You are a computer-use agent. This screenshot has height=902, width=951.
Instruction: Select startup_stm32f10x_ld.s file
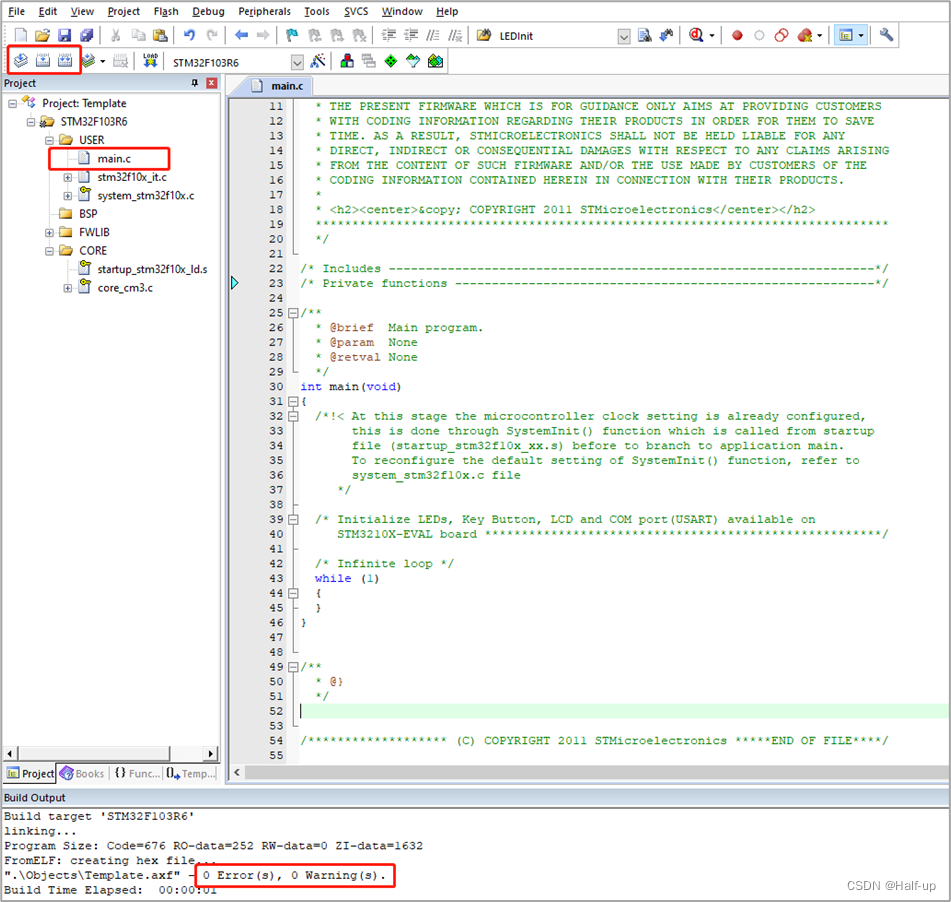point(152,269)
